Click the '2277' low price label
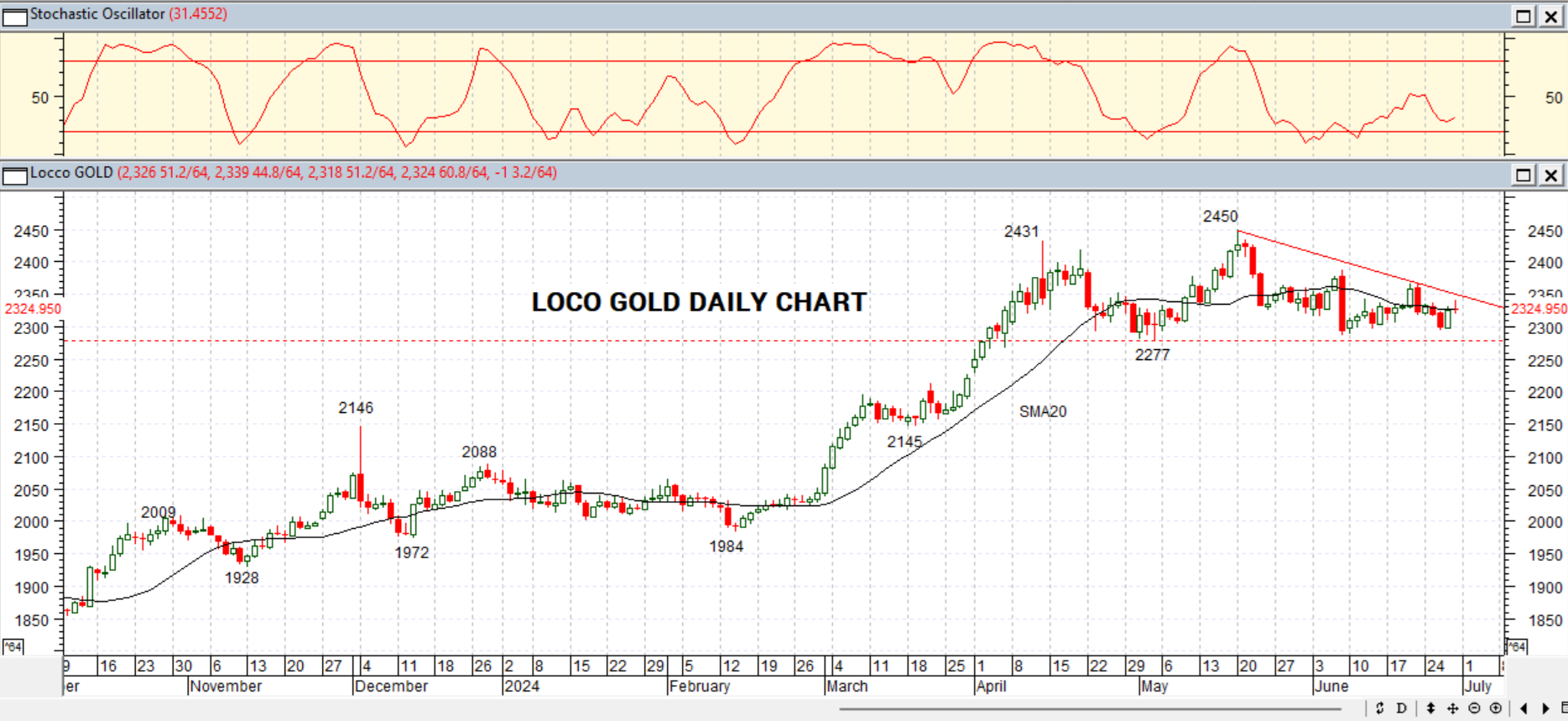This screenshot has width=1568, height=721. (x=1152, y=355)
